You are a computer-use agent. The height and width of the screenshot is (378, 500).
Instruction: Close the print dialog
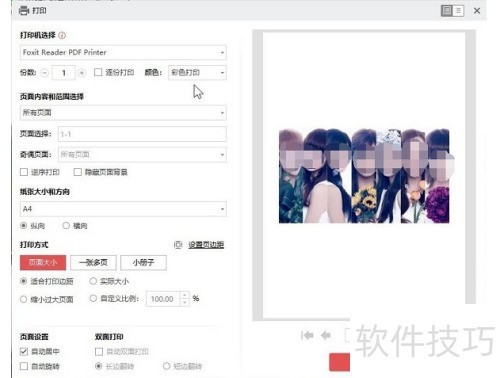[477, 11]
